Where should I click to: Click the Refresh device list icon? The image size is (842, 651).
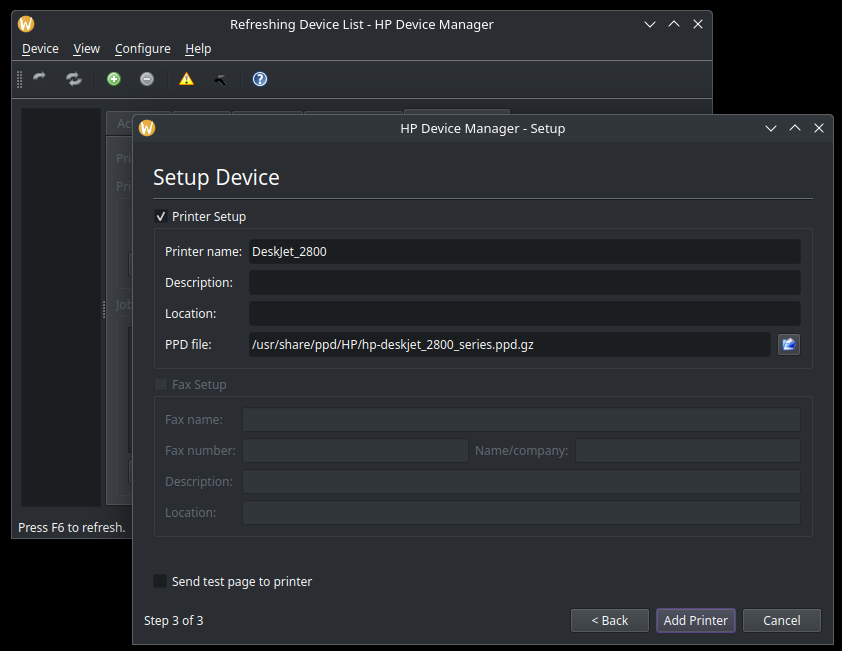pyautogui.click(x=74, y=79)
